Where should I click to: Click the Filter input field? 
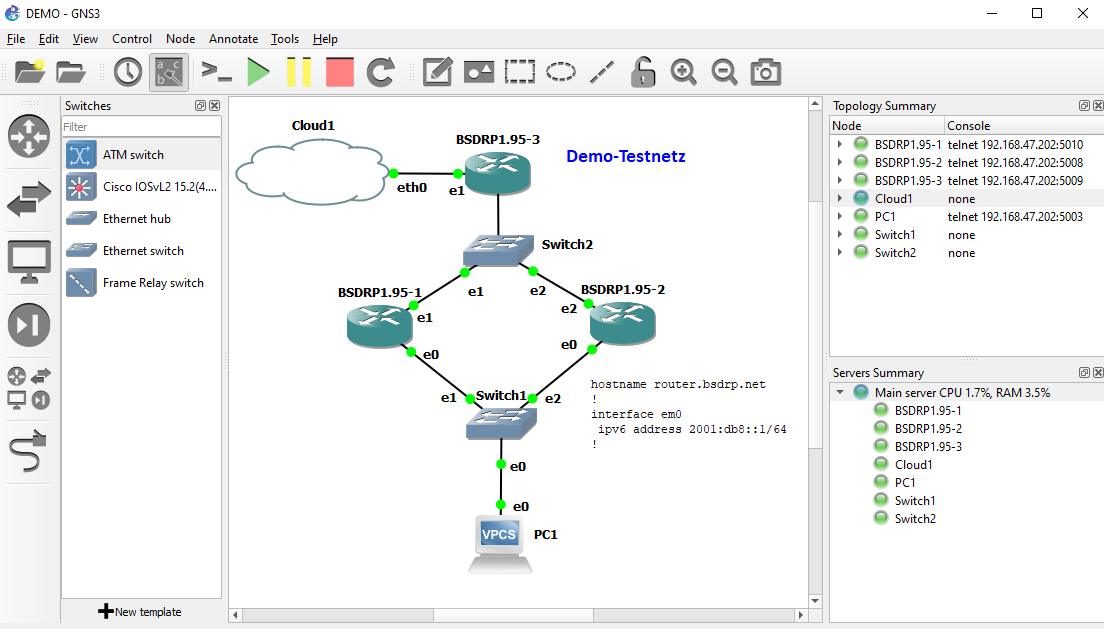click(141, 127)
